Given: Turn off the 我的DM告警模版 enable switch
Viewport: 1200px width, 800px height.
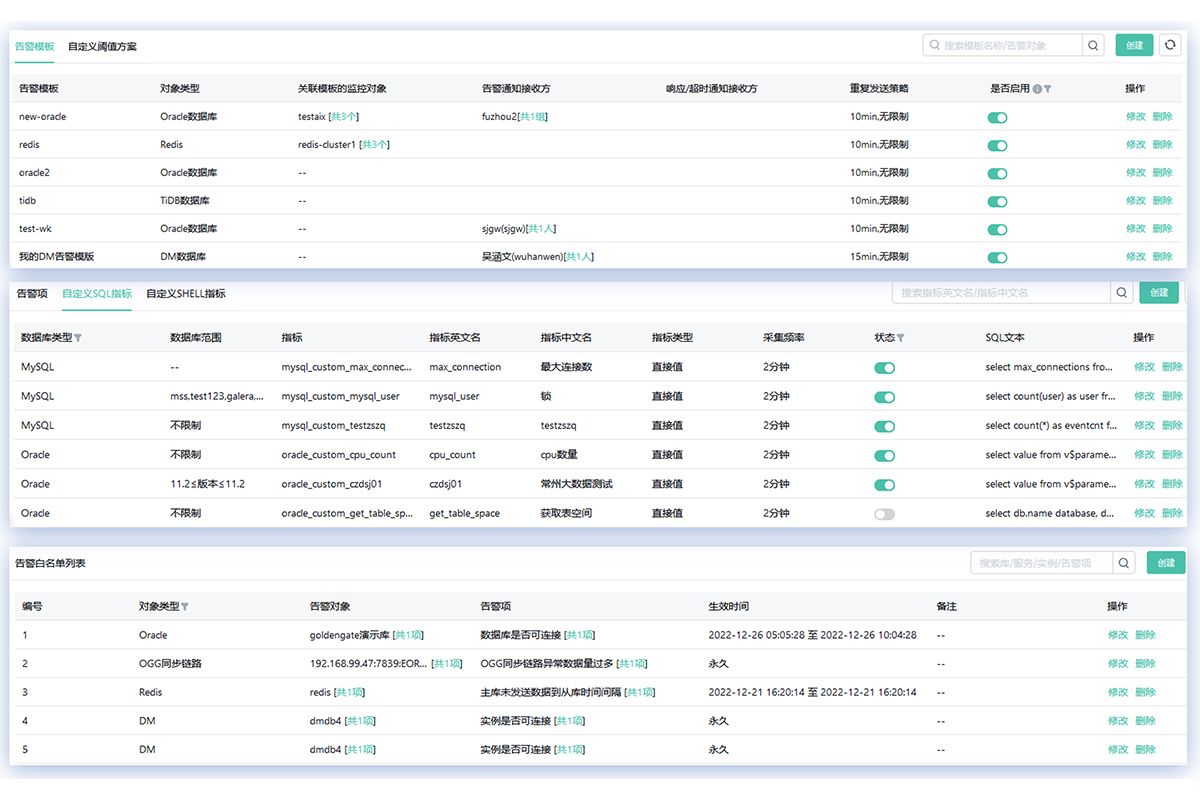Looking at the screenshot, I should click(x=997, y=257).
